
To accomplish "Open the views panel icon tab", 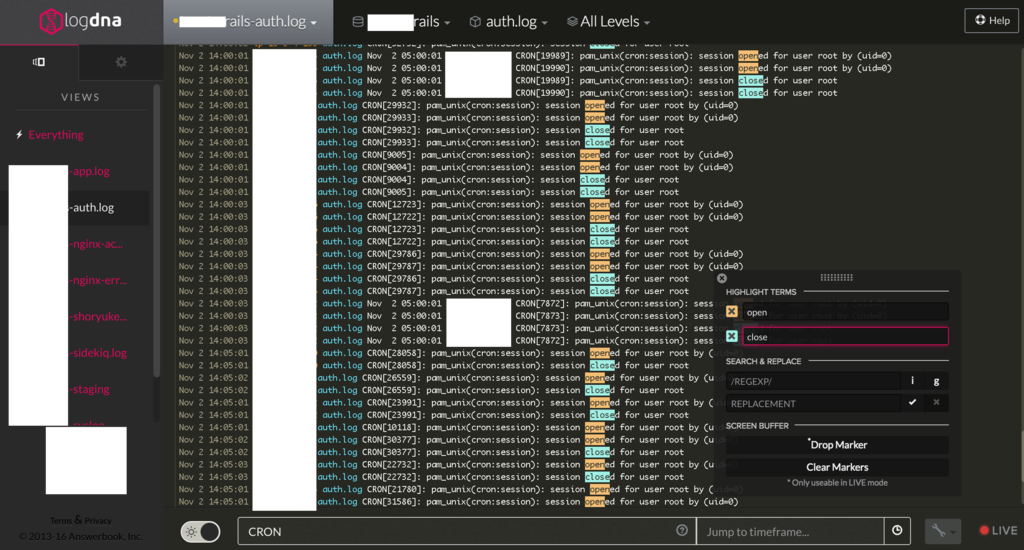I will pos(39,62).
